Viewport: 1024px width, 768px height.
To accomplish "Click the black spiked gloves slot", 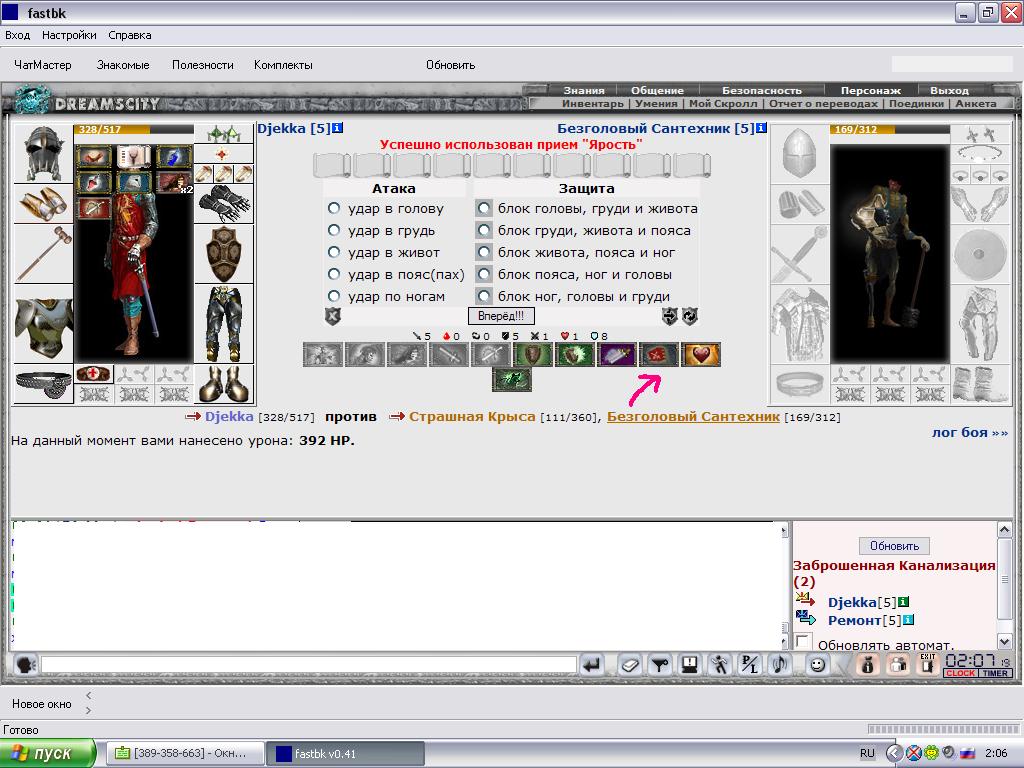I will pyautogui.click(x=224, y=204).
